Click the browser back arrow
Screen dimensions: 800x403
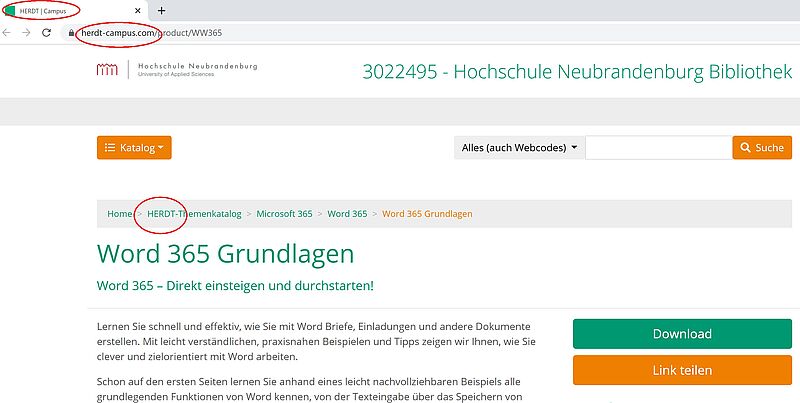click(x=6, y=33)
